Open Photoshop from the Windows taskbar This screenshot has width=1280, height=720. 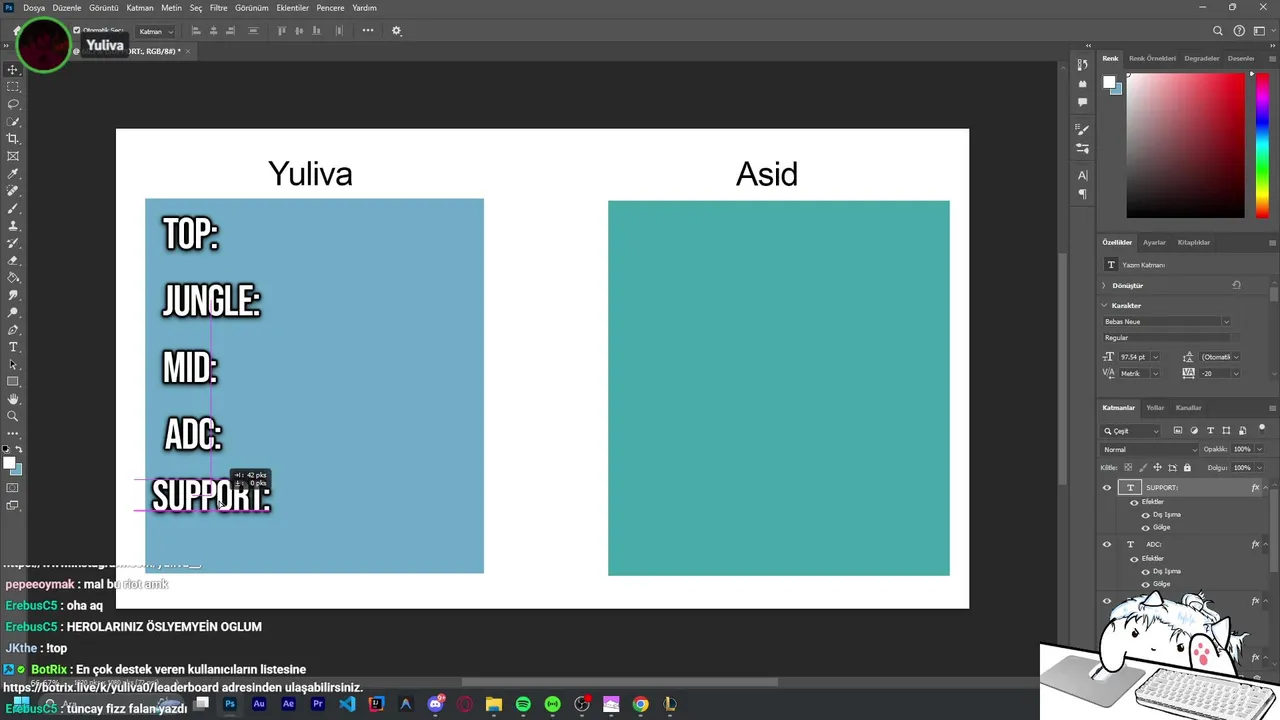pos(229,704)
